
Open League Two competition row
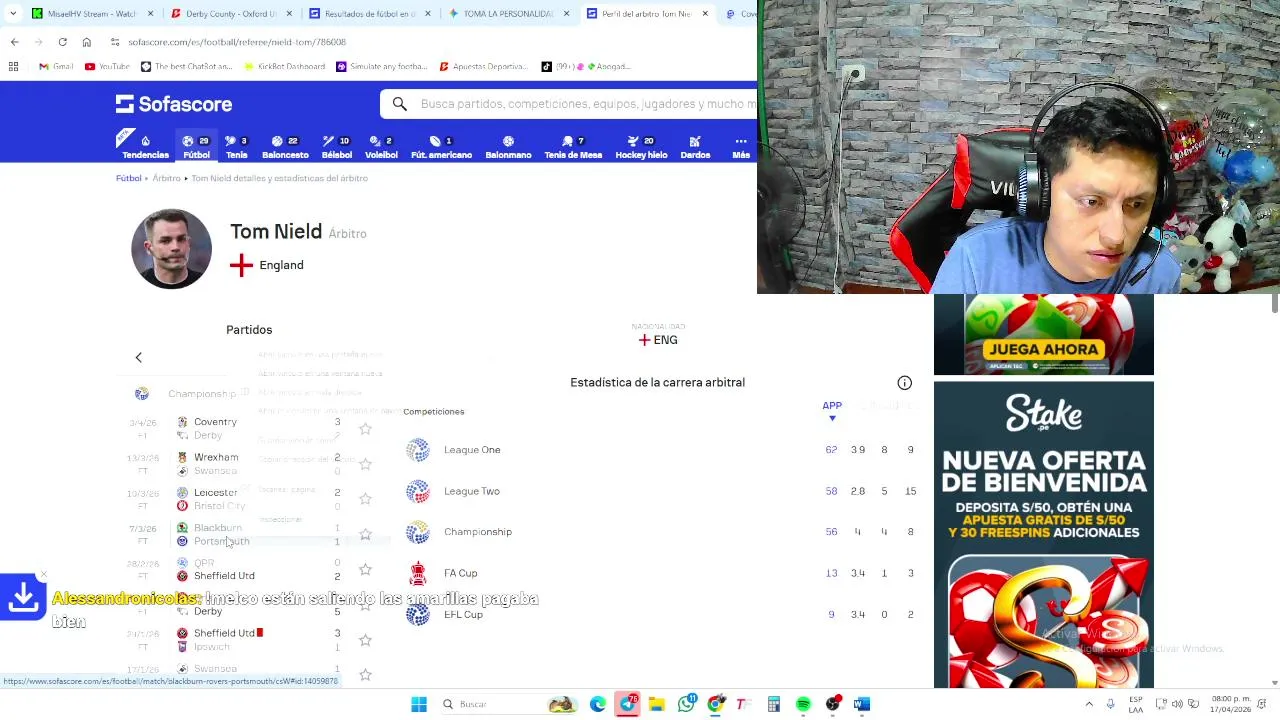pos(660,491)
